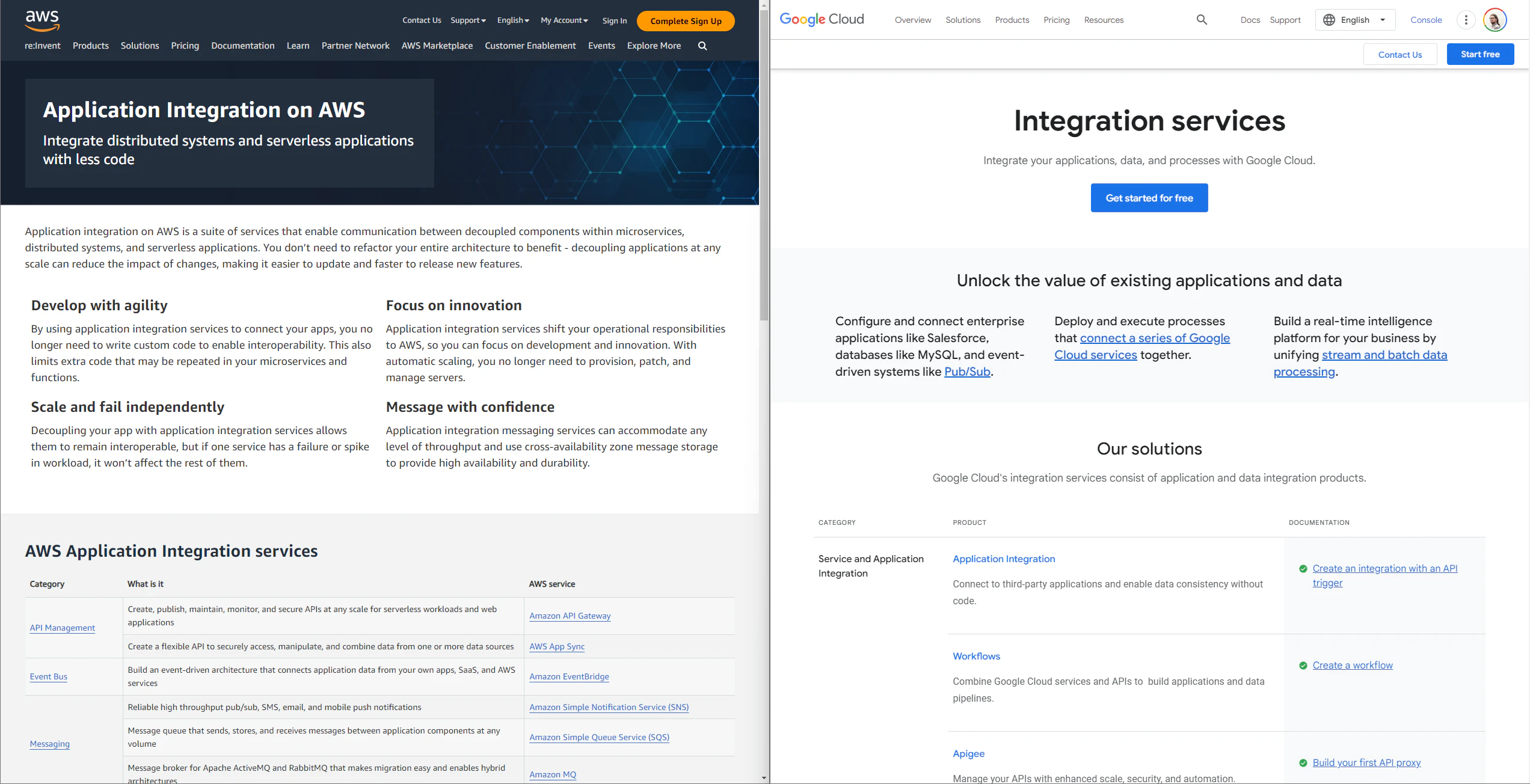1530x784 pixels.
Task: Click the Complete Sign Up button
Action: (685, 20)
